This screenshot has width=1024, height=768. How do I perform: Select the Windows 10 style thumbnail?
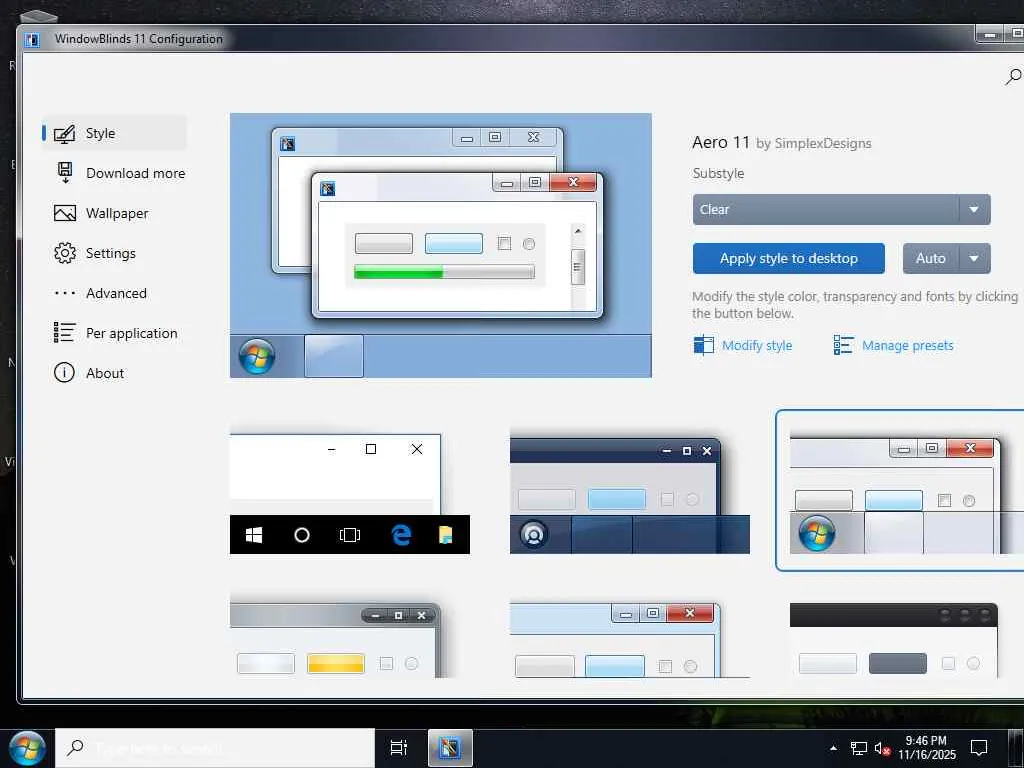[349, 490]
